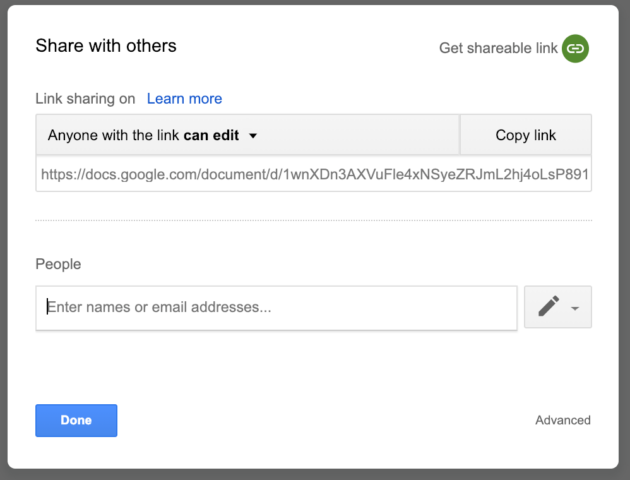Click the 'Share with others' dialog title
This screenshot has width=630, height=480.
(x=106, y=45)
